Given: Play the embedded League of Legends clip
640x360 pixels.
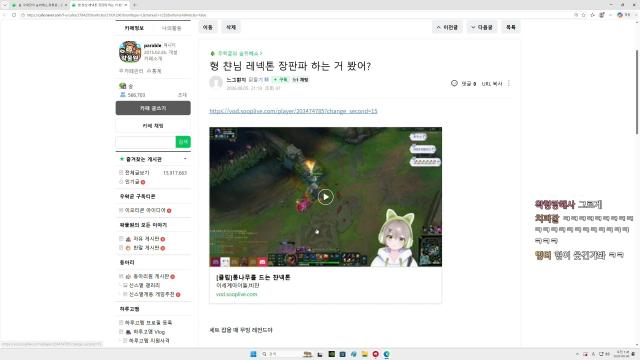Looking at the screenshot, I should tap(325, 197).
